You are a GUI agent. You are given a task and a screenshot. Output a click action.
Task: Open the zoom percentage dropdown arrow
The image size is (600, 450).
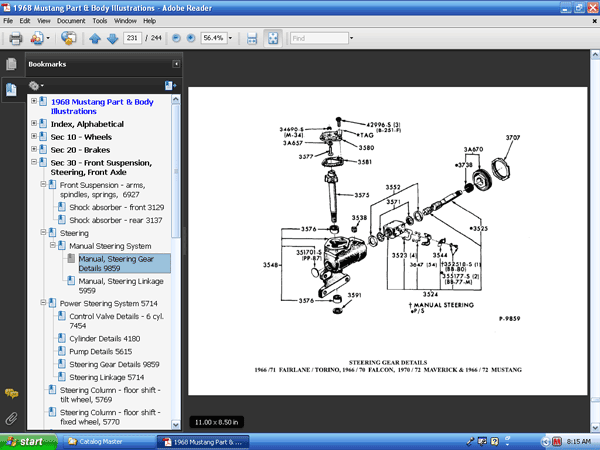tap(232, 39)
